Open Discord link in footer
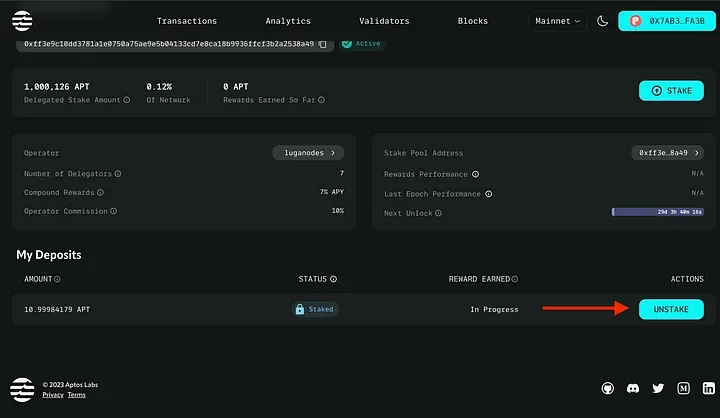Screen dimensions: 720x418 click(632, 387)
